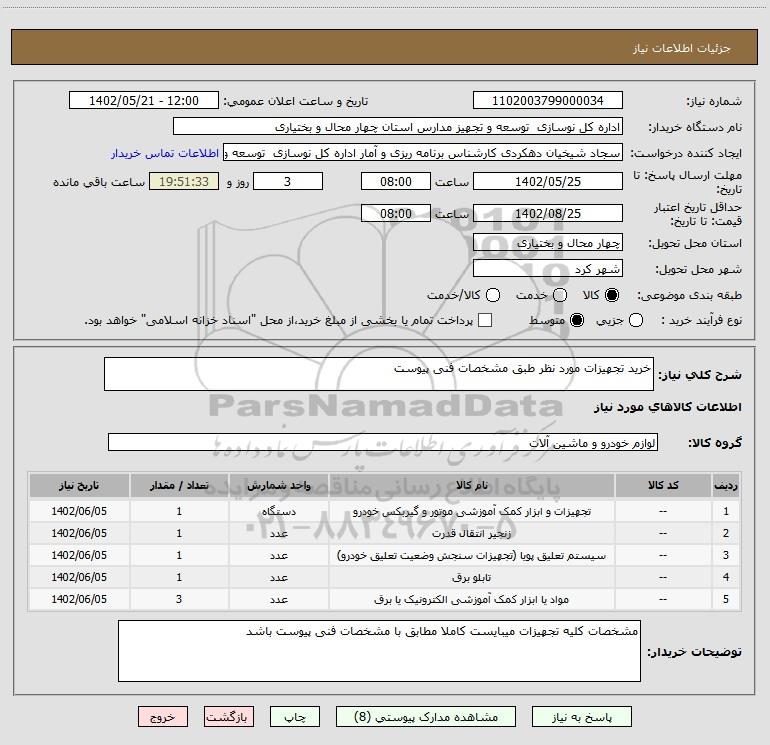Click the جزئیات اطلاعات نیاز header title
The width and height of the screenshot is (770, 745).
click(682, 48)
